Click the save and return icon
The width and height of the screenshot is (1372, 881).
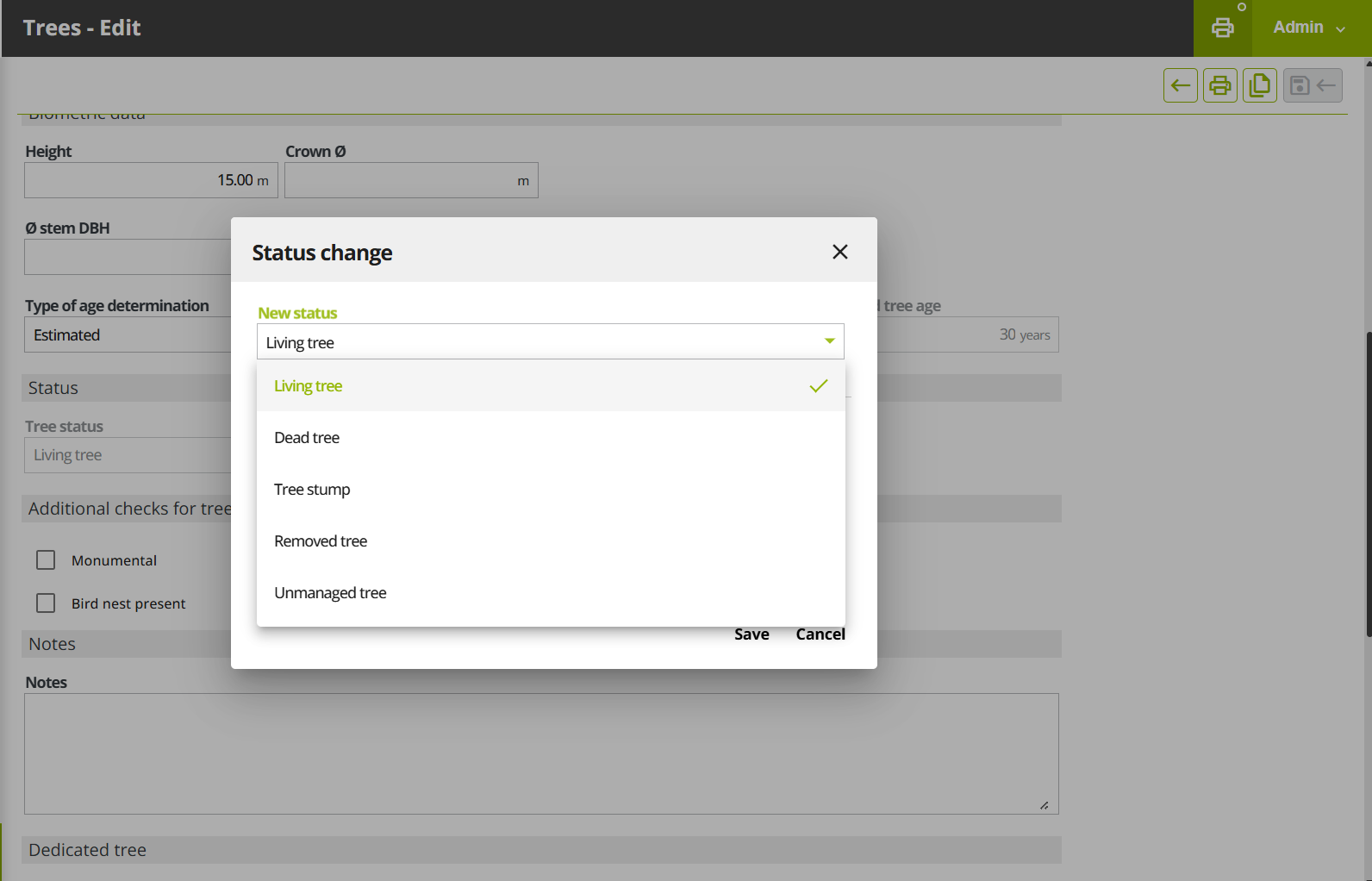pos(1312,85)
